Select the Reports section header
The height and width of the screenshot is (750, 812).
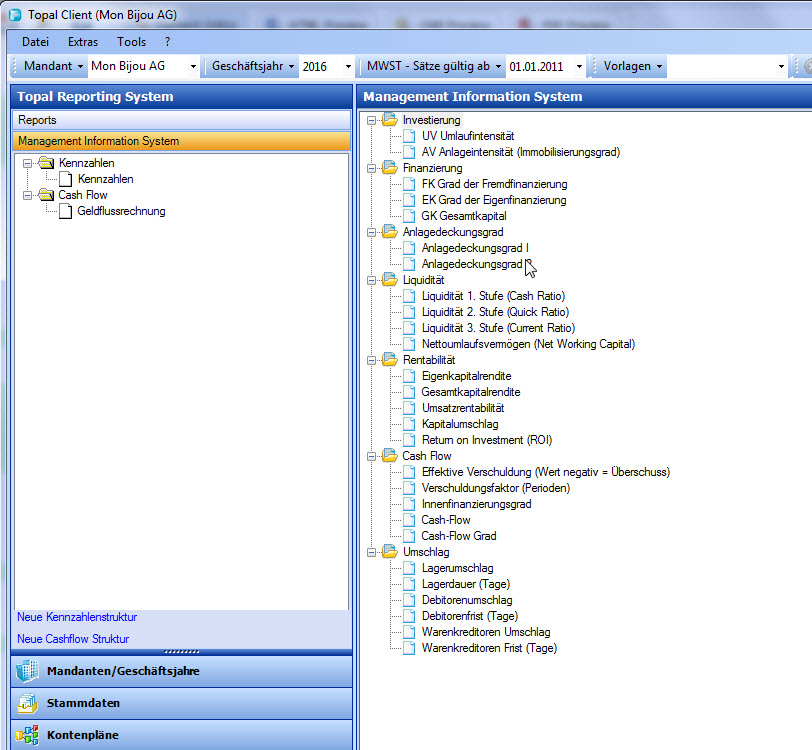(38, 120)
